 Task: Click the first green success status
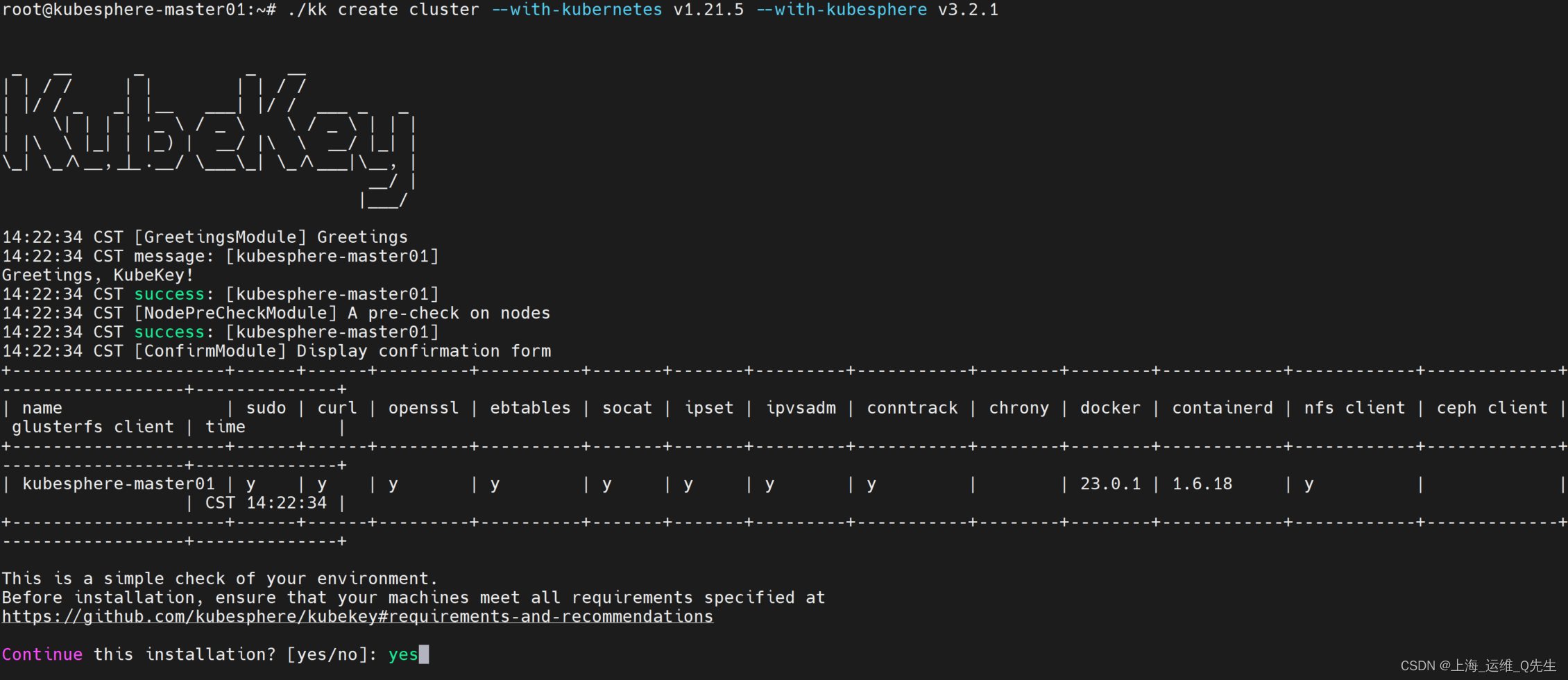tap(169, 294)
